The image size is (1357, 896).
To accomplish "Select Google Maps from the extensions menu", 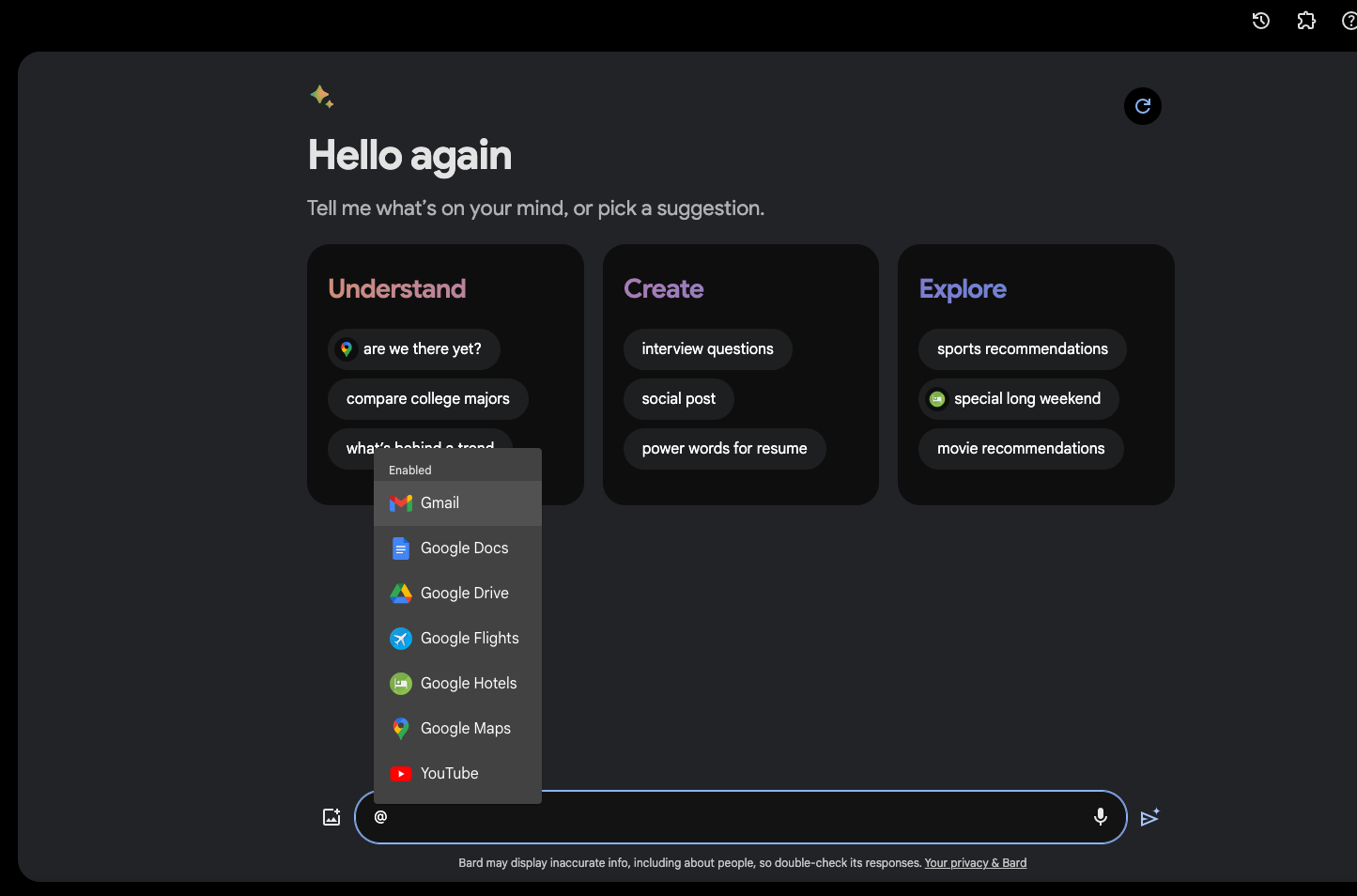I will [457, 729].
